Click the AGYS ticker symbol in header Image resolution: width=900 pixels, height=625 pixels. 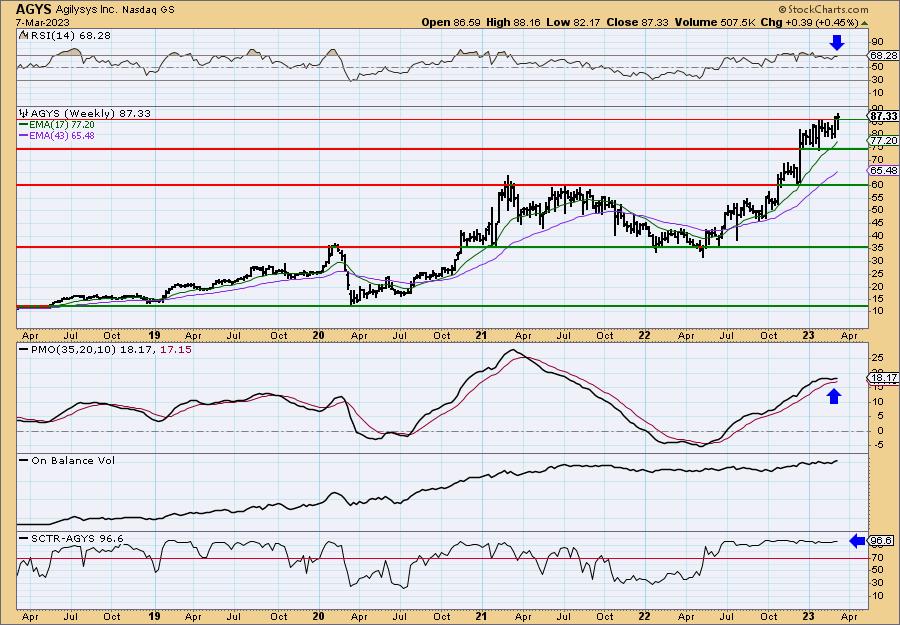pos(34,9)
